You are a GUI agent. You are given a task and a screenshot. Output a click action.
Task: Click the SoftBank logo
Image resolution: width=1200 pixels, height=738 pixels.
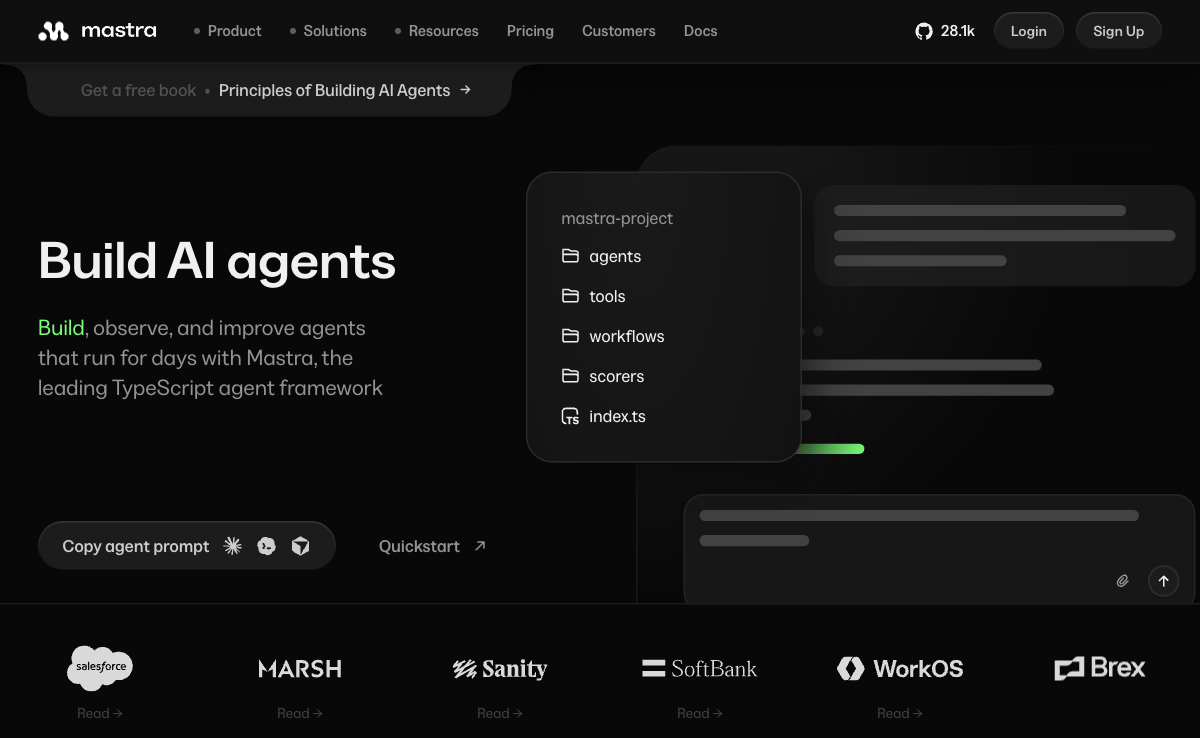point(700,668)
